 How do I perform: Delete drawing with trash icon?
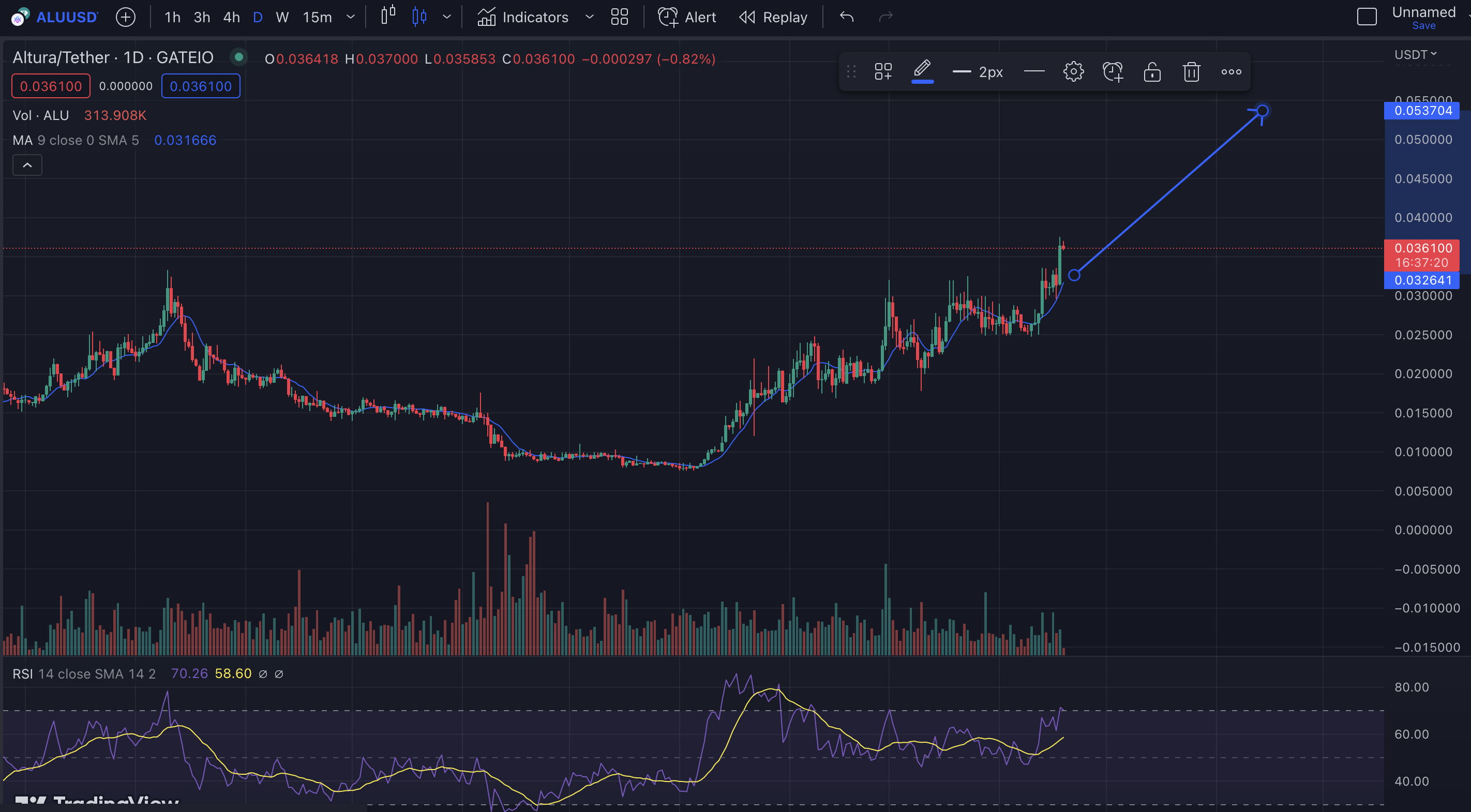click(1191, 72)
